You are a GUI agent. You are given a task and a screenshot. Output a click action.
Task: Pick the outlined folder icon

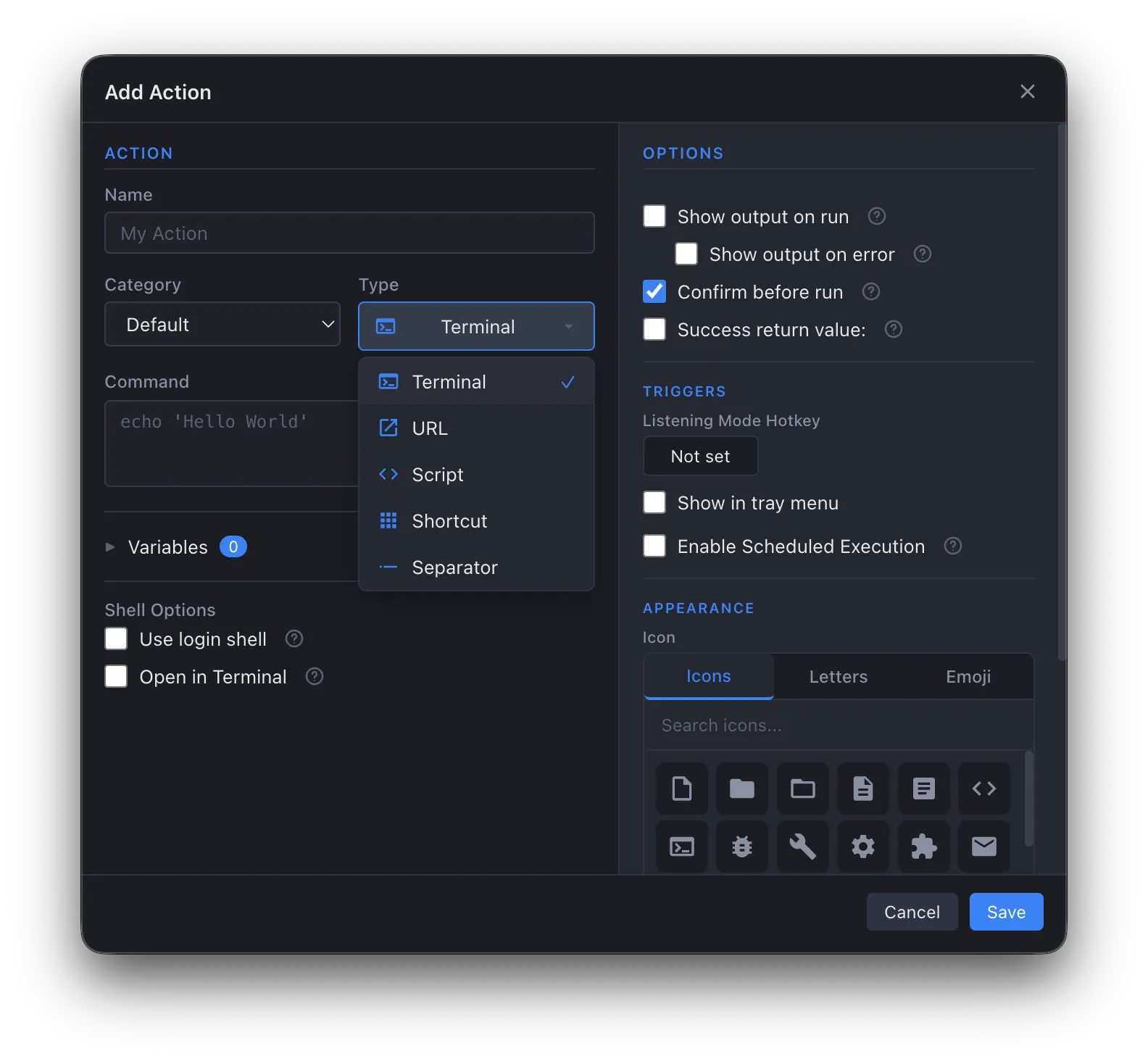802,789
